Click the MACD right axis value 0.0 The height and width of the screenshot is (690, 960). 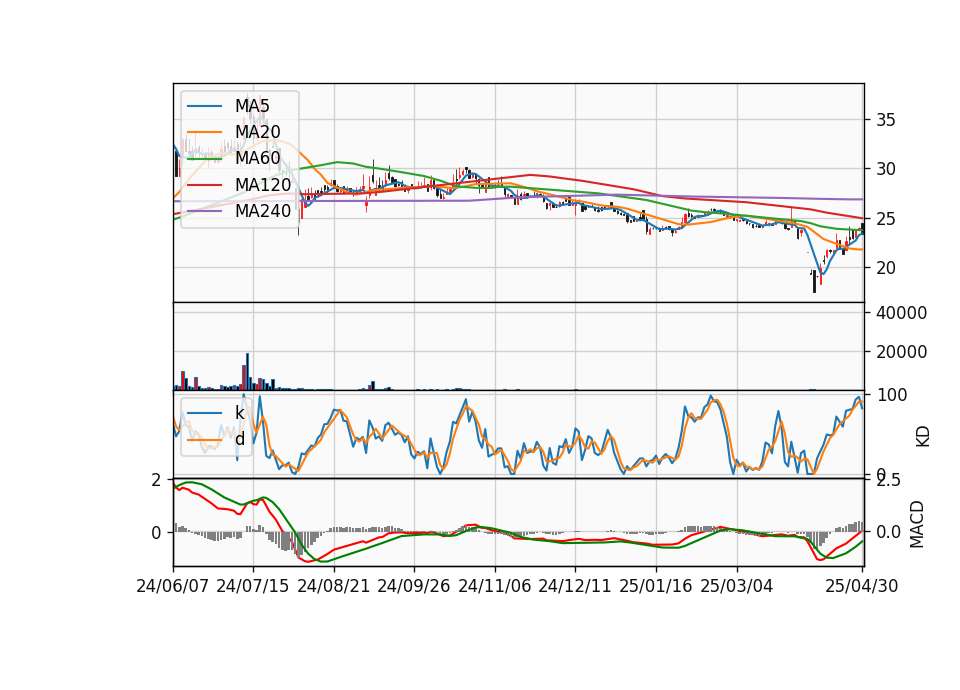point(888,532)
